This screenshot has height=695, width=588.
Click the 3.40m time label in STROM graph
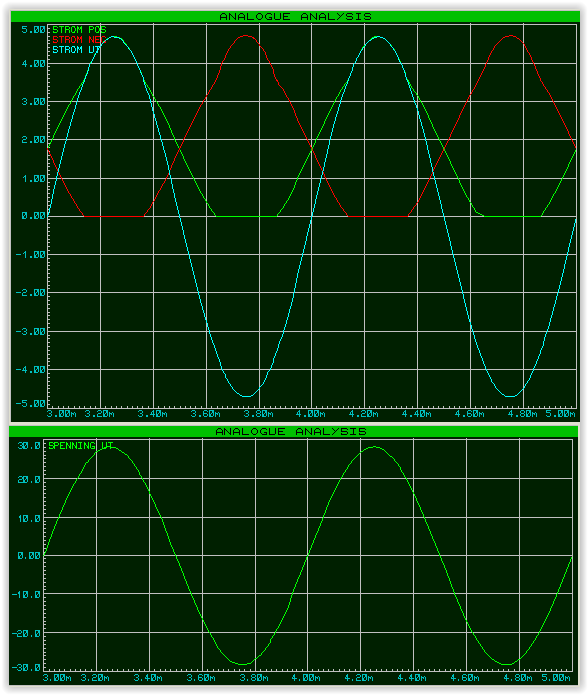152,414
